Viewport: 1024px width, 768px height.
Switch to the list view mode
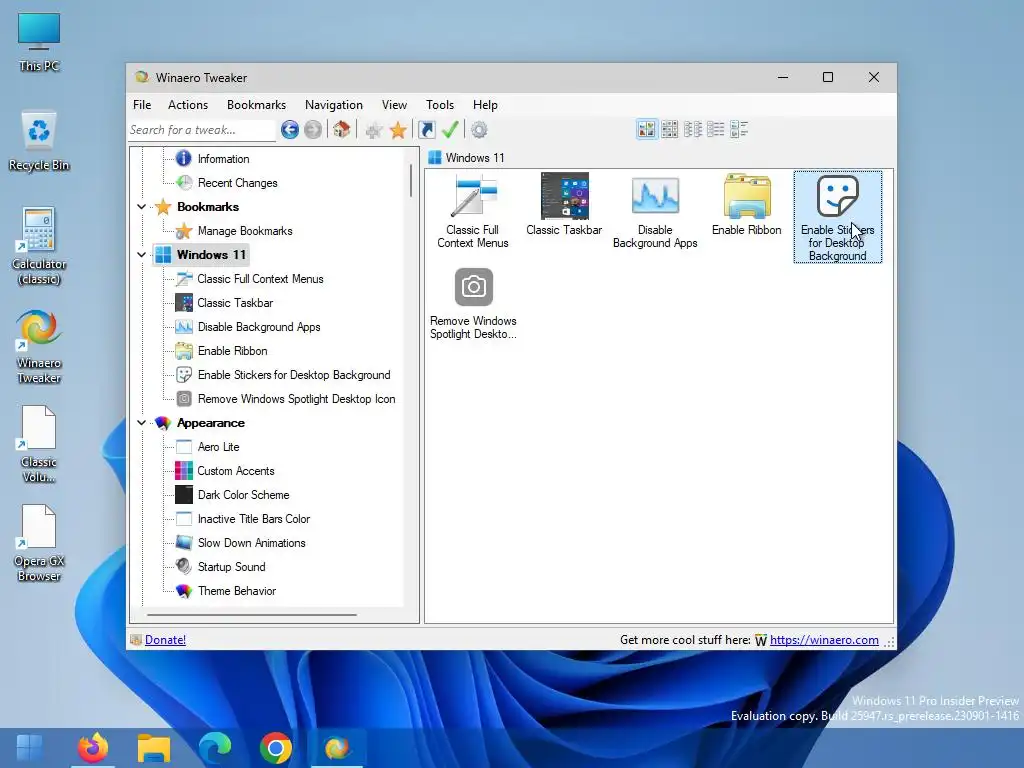click(x=693, y=129)
